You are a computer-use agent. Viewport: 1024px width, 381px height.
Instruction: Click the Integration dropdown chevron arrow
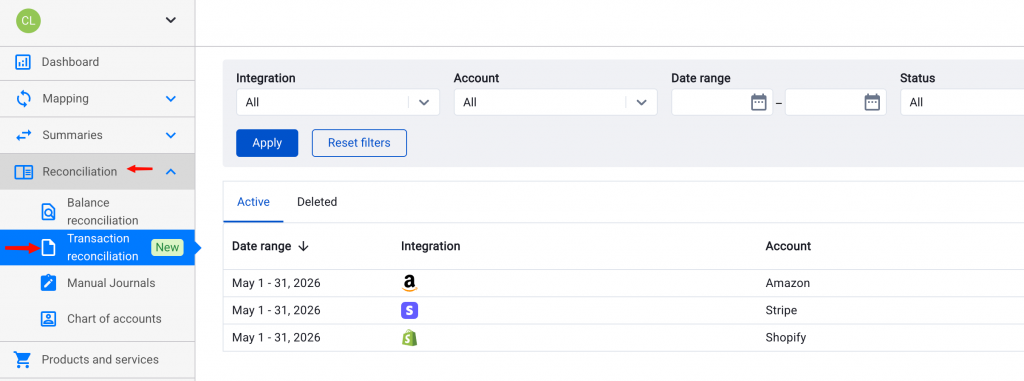point(424,103)
